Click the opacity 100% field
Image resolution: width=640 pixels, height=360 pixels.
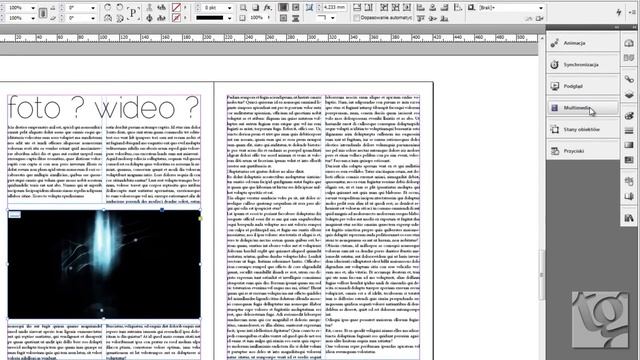click(256, 18)
